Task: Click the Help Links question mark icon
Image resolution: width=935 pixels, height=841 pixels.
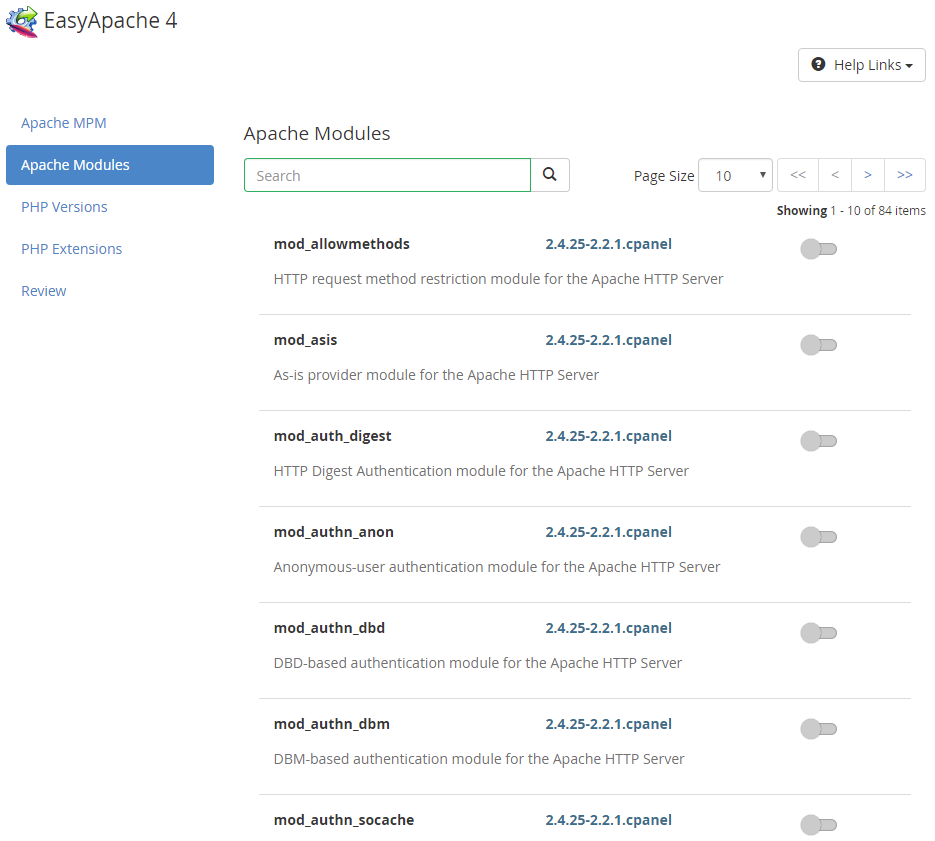Action: 818,64
